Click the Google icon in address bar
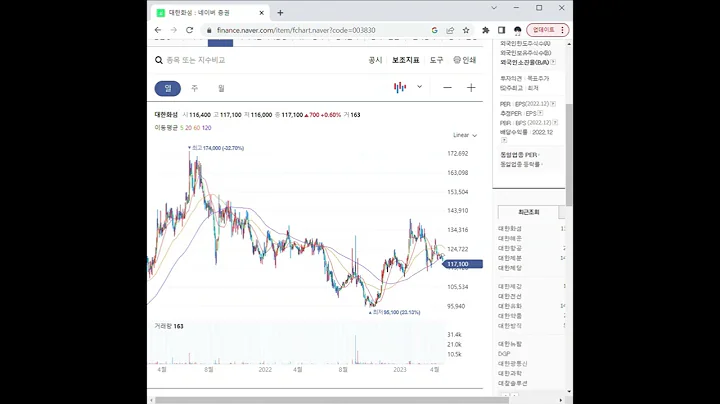 (x=434, y=30)
